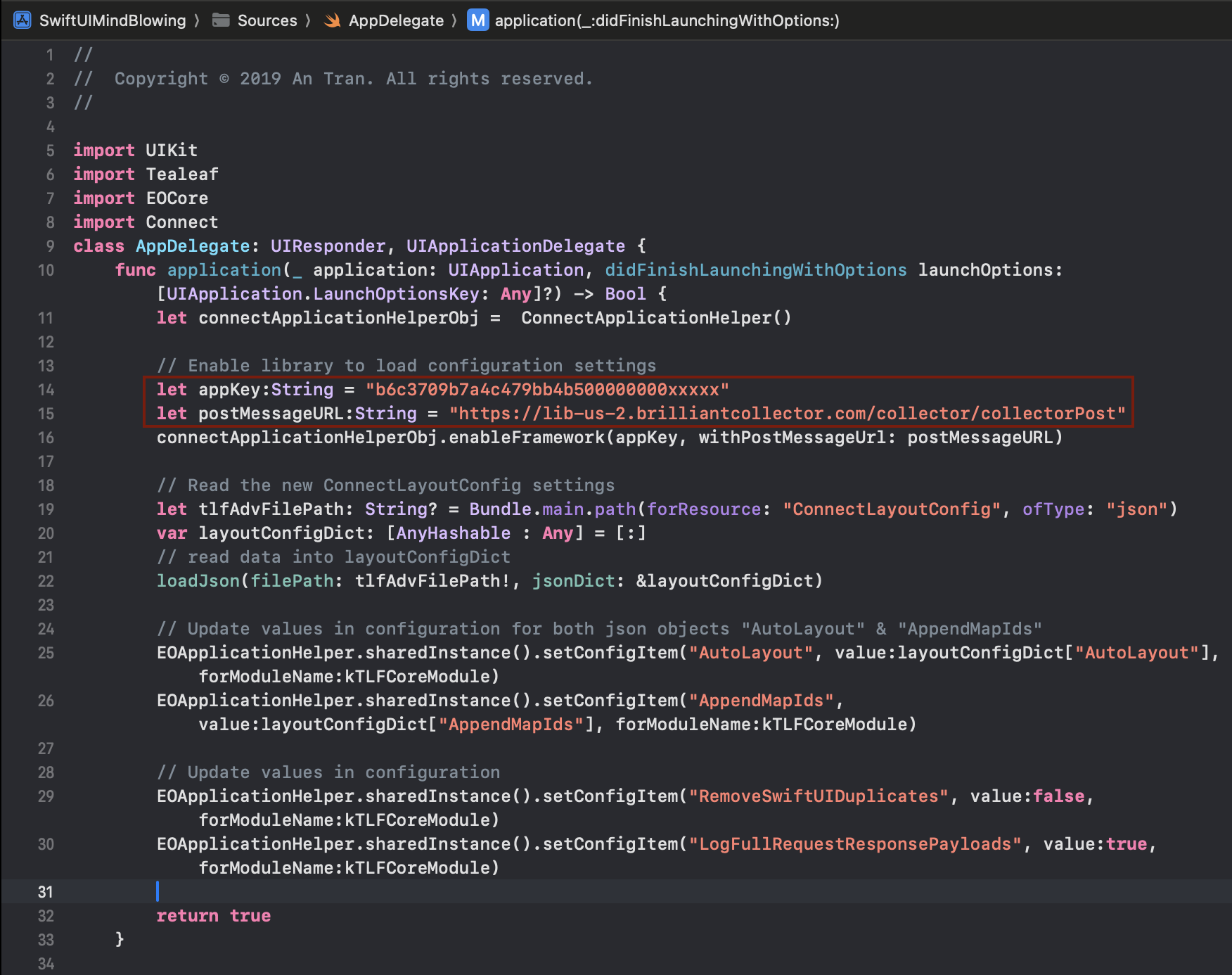
Task: Place cursor on the Tealeaf import name
Action: coord(182,174)
